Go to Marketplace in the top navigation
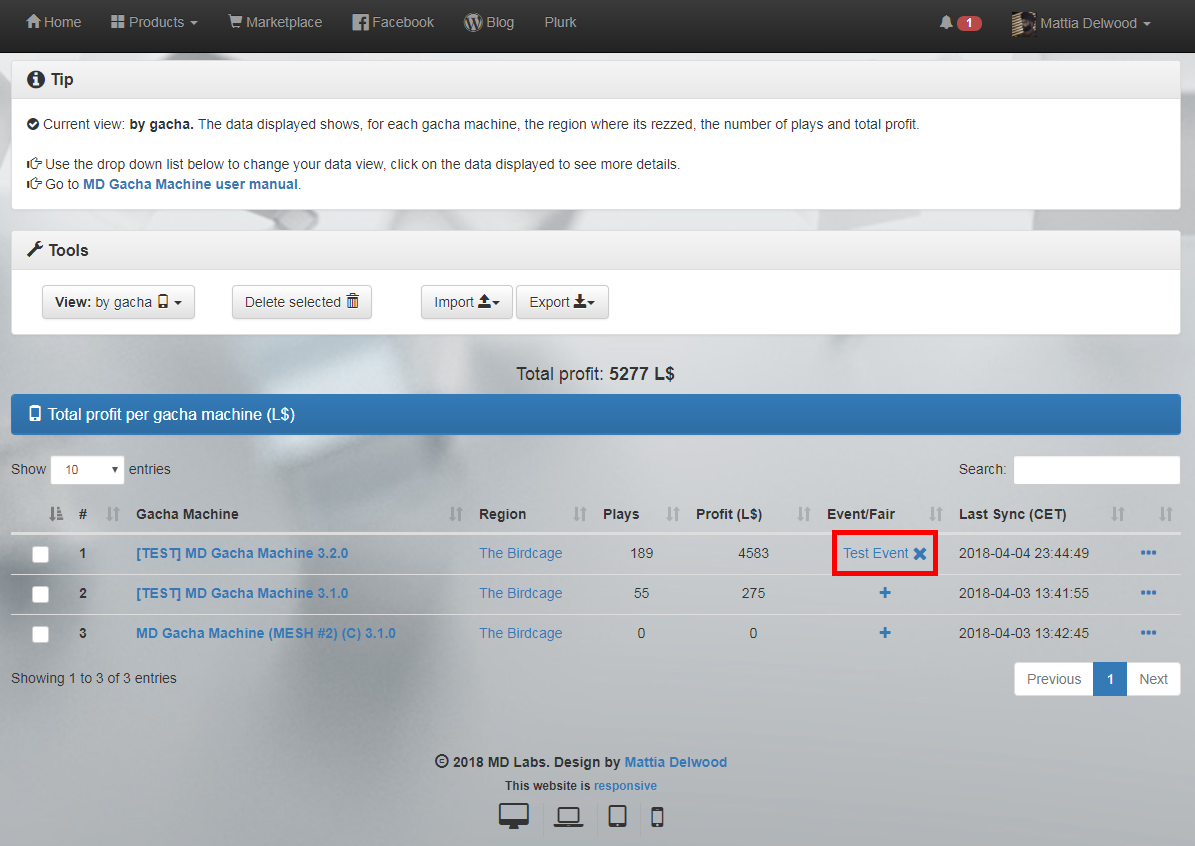The image size is (1195, 846). 275,22
